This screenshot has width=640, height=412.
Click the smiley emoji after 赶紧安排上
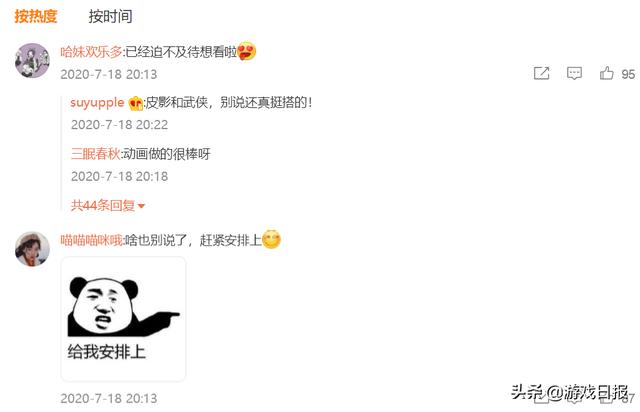point(271,239)
